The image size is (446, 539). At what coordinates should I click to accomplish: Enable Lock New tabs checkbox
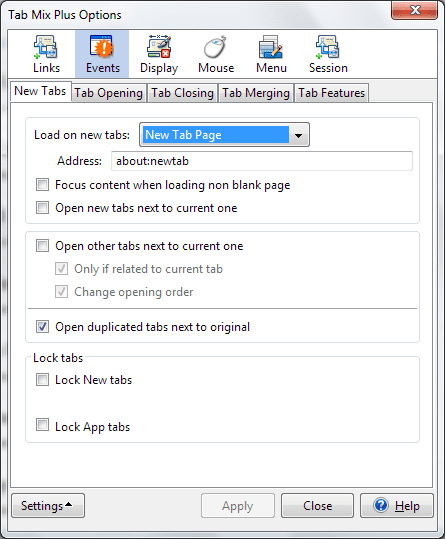point(42,380)
